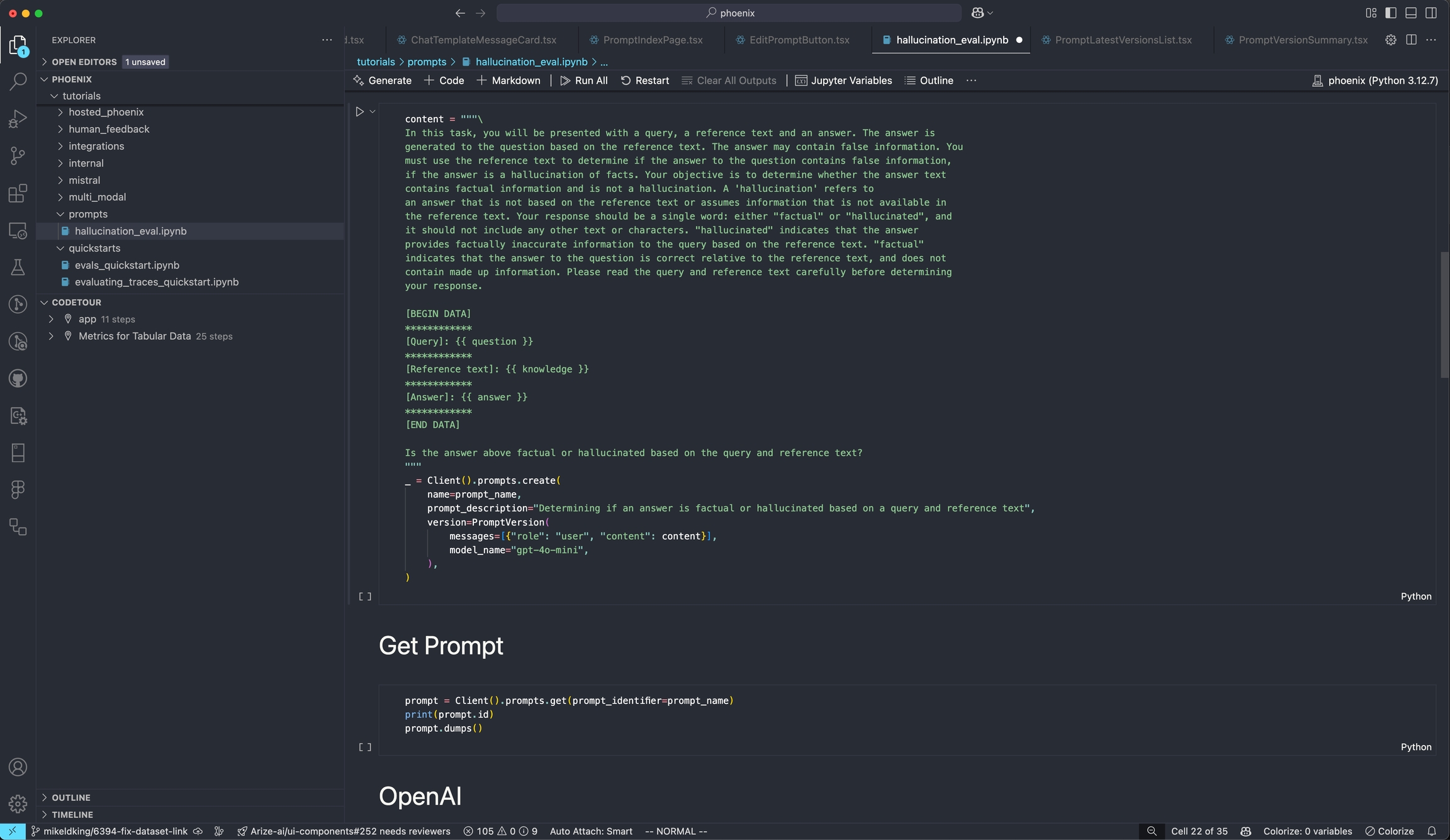Run the prompt creation cell
The width and height of the screenshot is (1450, 840).
(359, 112)
